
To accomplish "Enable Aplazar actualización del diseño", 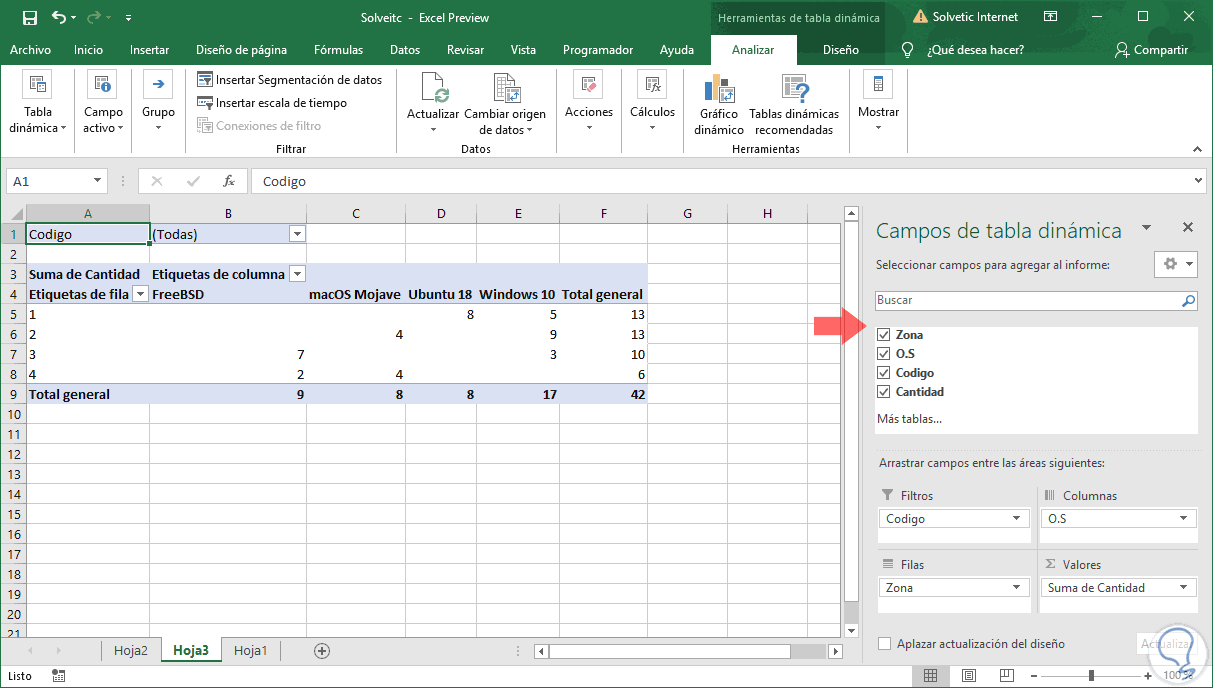I will [884, 644].
